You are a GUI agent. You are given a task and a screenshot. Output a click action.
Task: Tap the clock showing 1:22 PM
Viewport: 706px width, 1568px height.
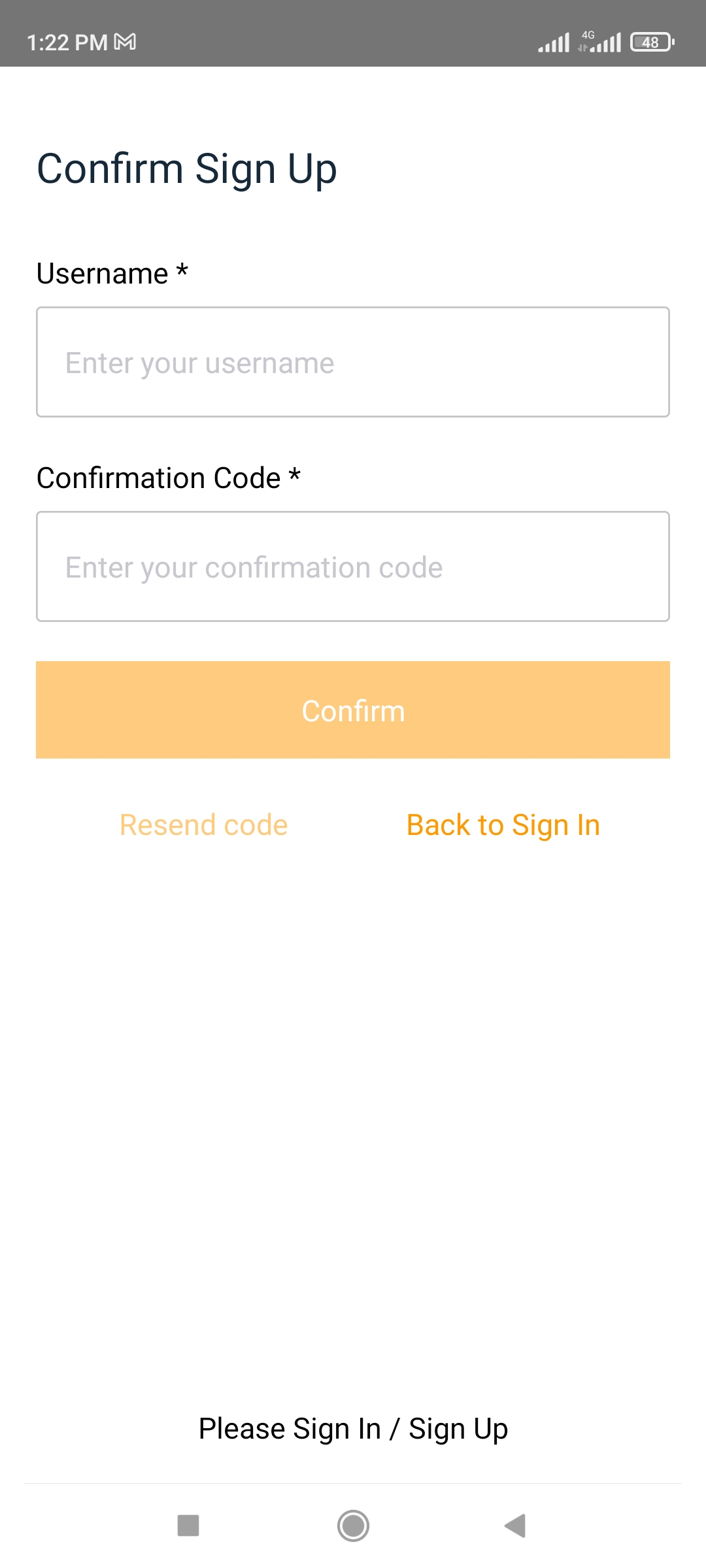(x=67, y=42)
